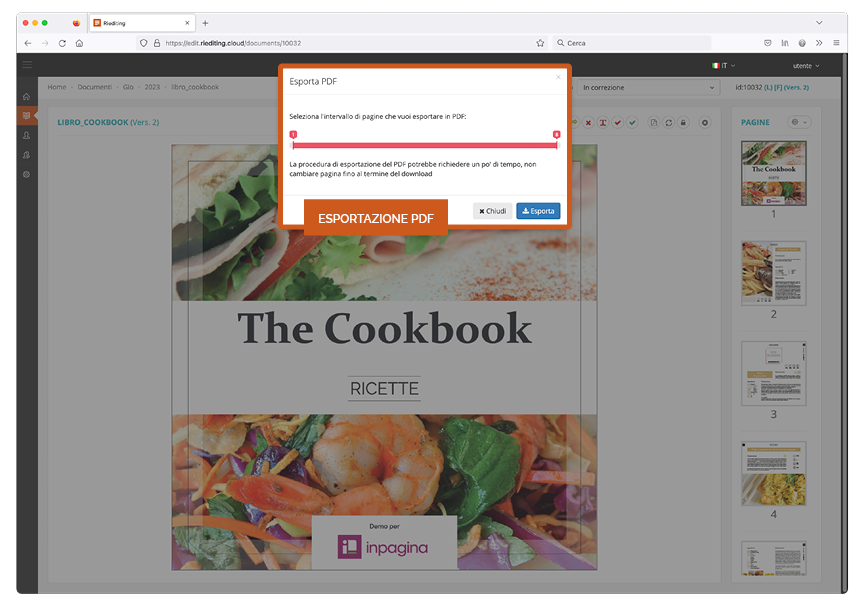Viewport: 864px width, 600px height.
Task: Go to Documenti in the breadcrumb
Action: 95,87
